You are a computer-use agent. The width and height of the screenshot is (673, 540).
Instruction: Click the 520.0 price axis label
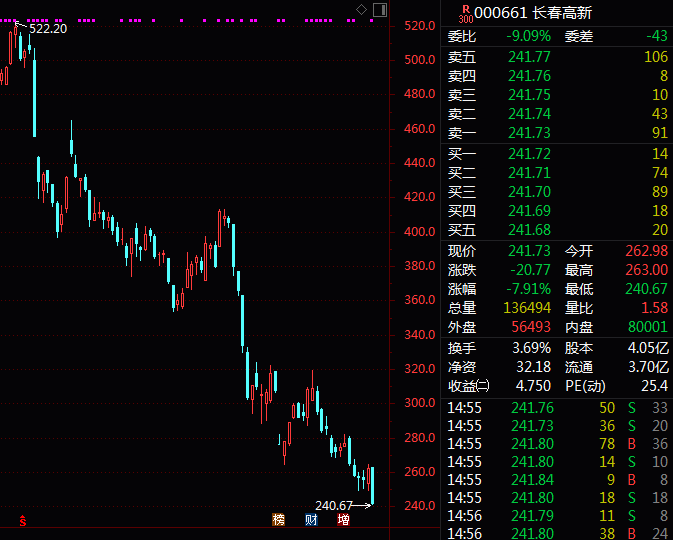click(x=419, y=26)
